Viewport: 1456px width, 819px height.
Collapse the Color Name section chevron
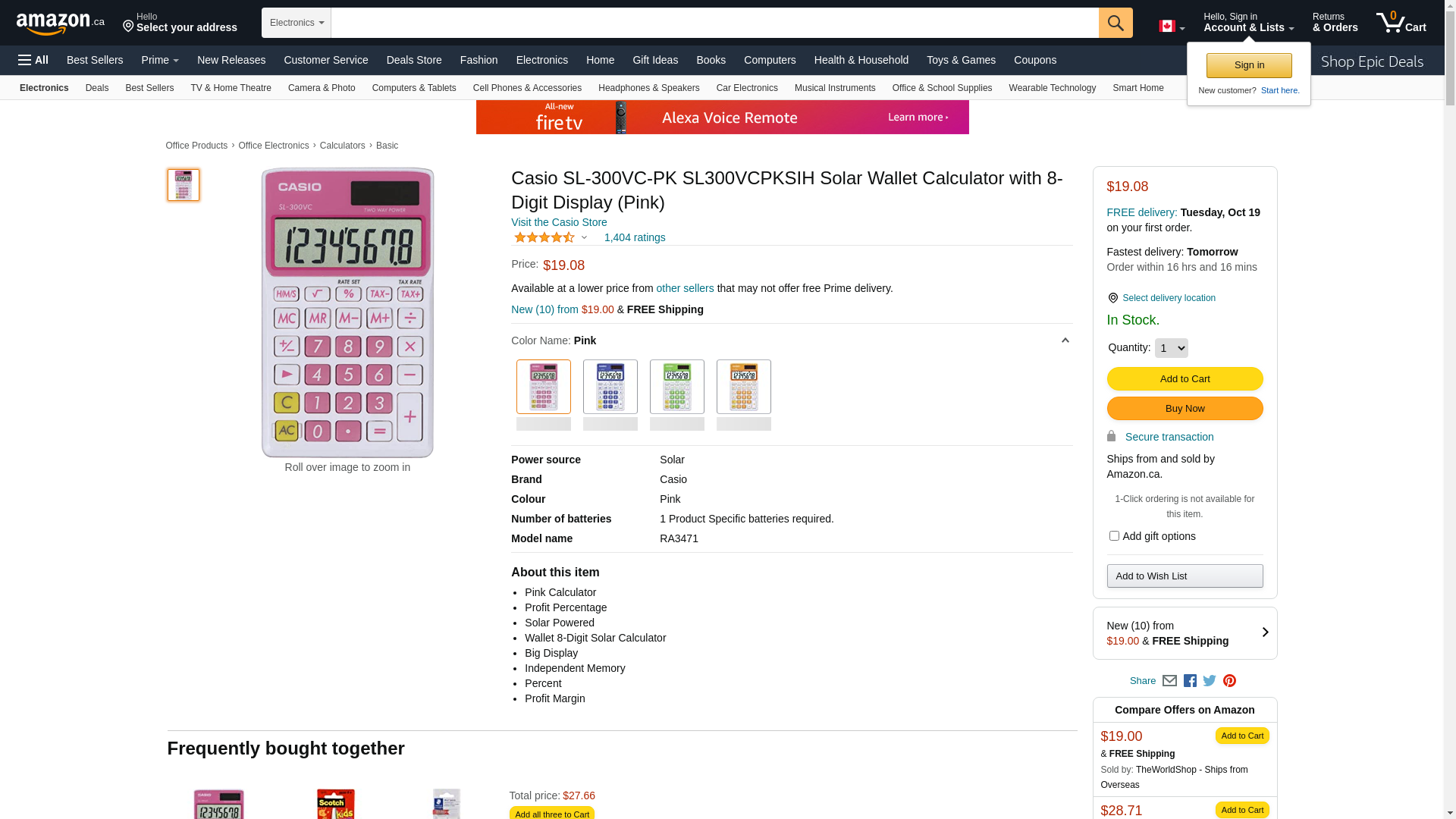(1065, 340)
